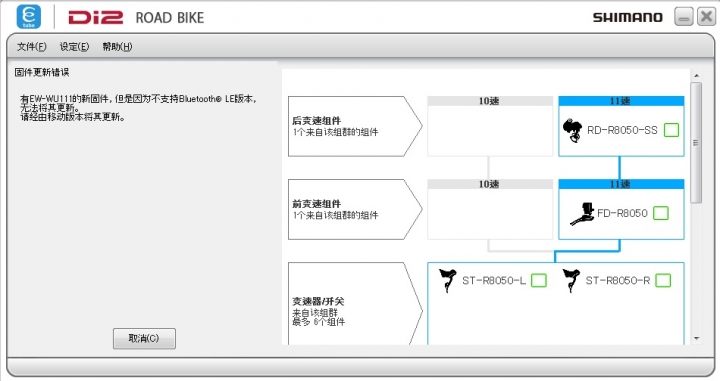Click the front derailleur icon beside FD-R8050
Image resolution: width=720 pixels, height=381 pixels.
582,214
